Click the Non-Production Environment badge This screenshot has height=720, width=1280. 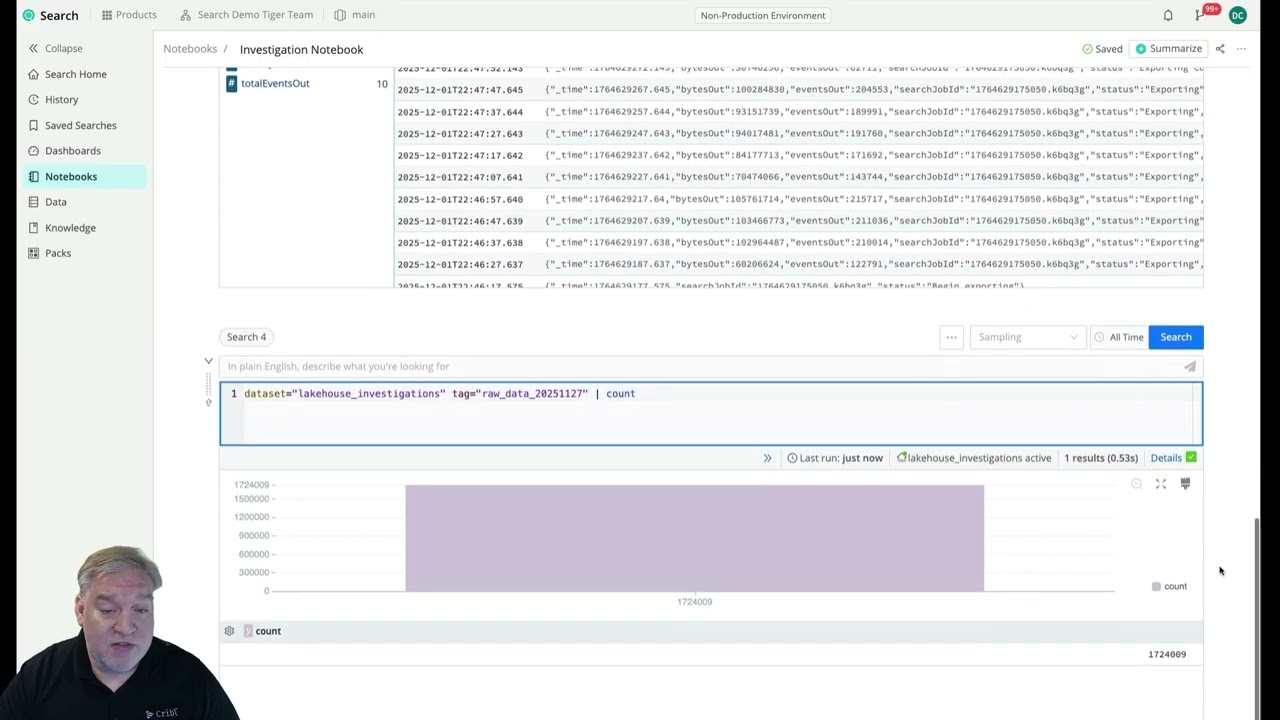tap(763, 15)
